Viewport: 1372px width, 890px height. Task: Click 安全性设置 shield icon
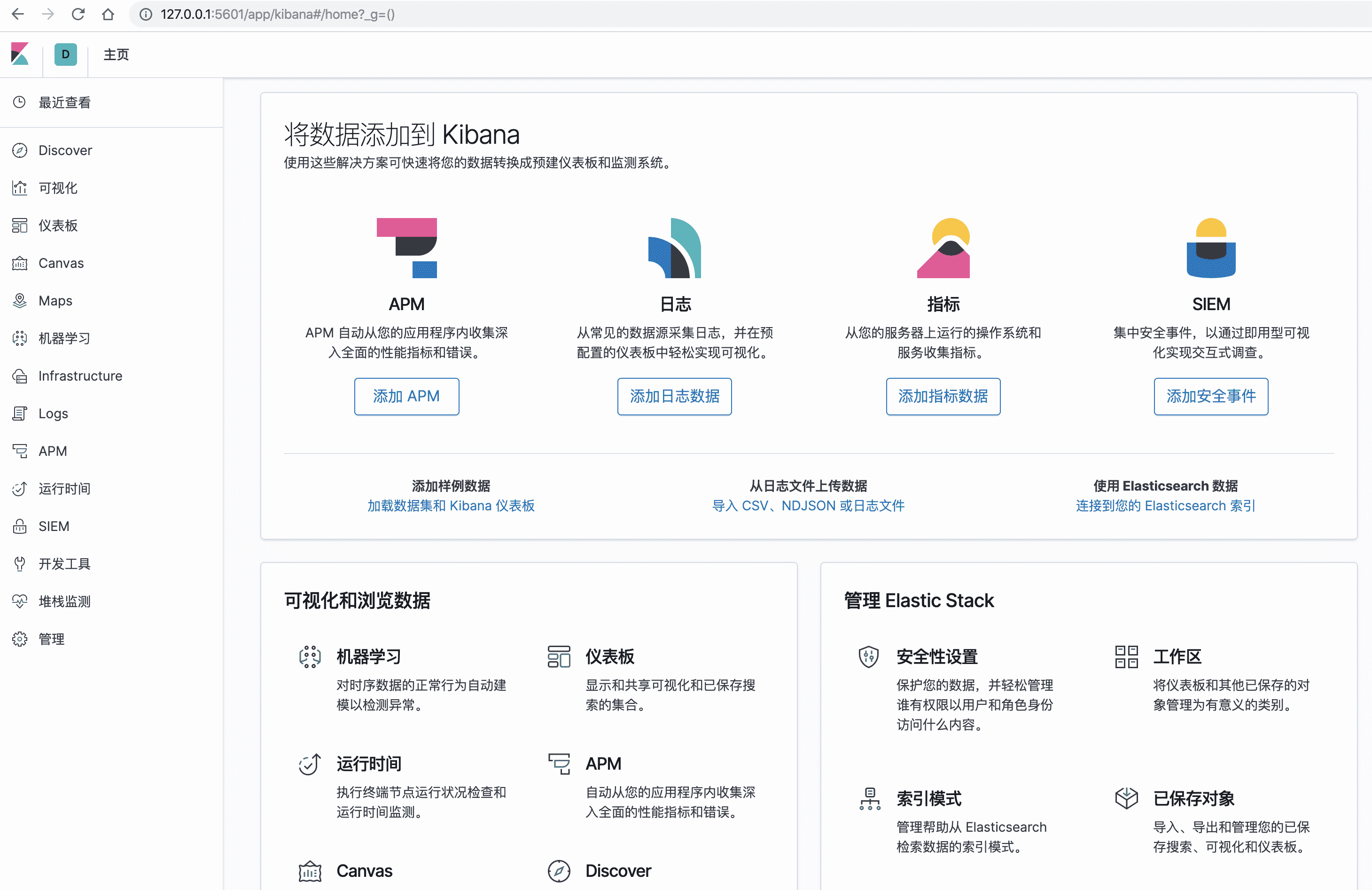[869, 656]
